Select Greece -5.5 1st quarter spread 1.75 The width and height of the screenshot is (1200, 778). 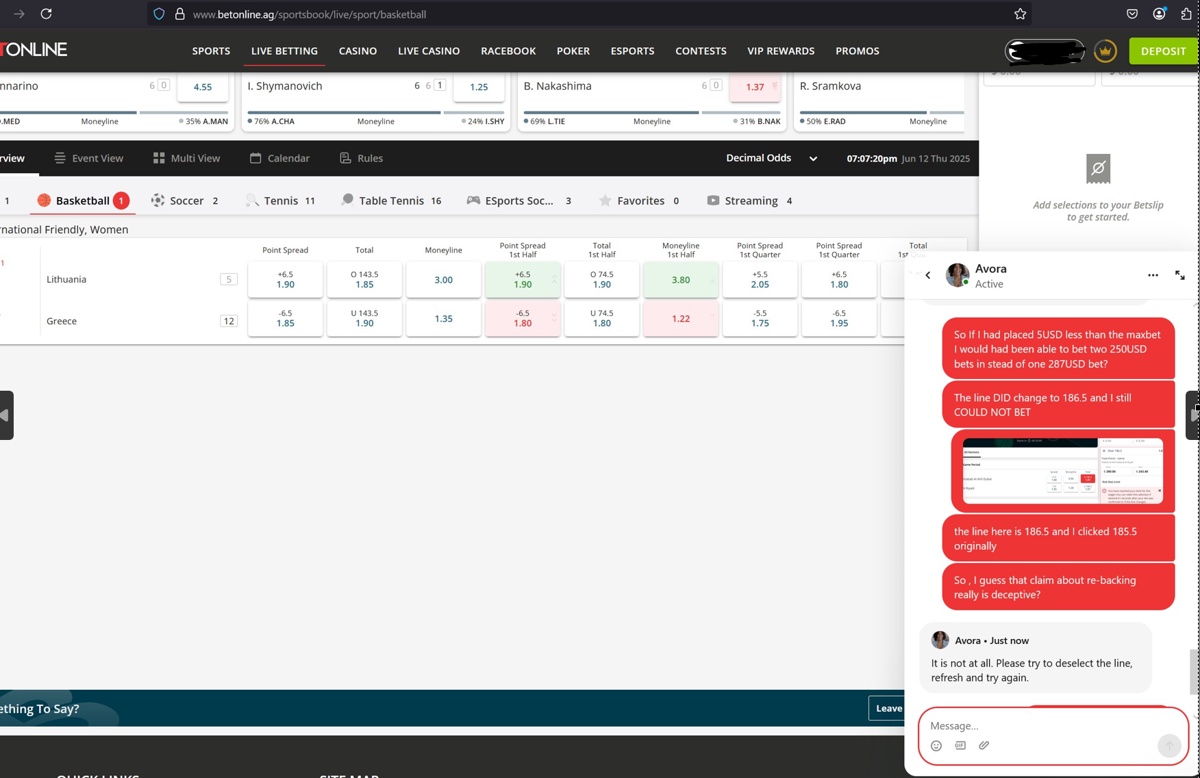(x=760, y=319)
